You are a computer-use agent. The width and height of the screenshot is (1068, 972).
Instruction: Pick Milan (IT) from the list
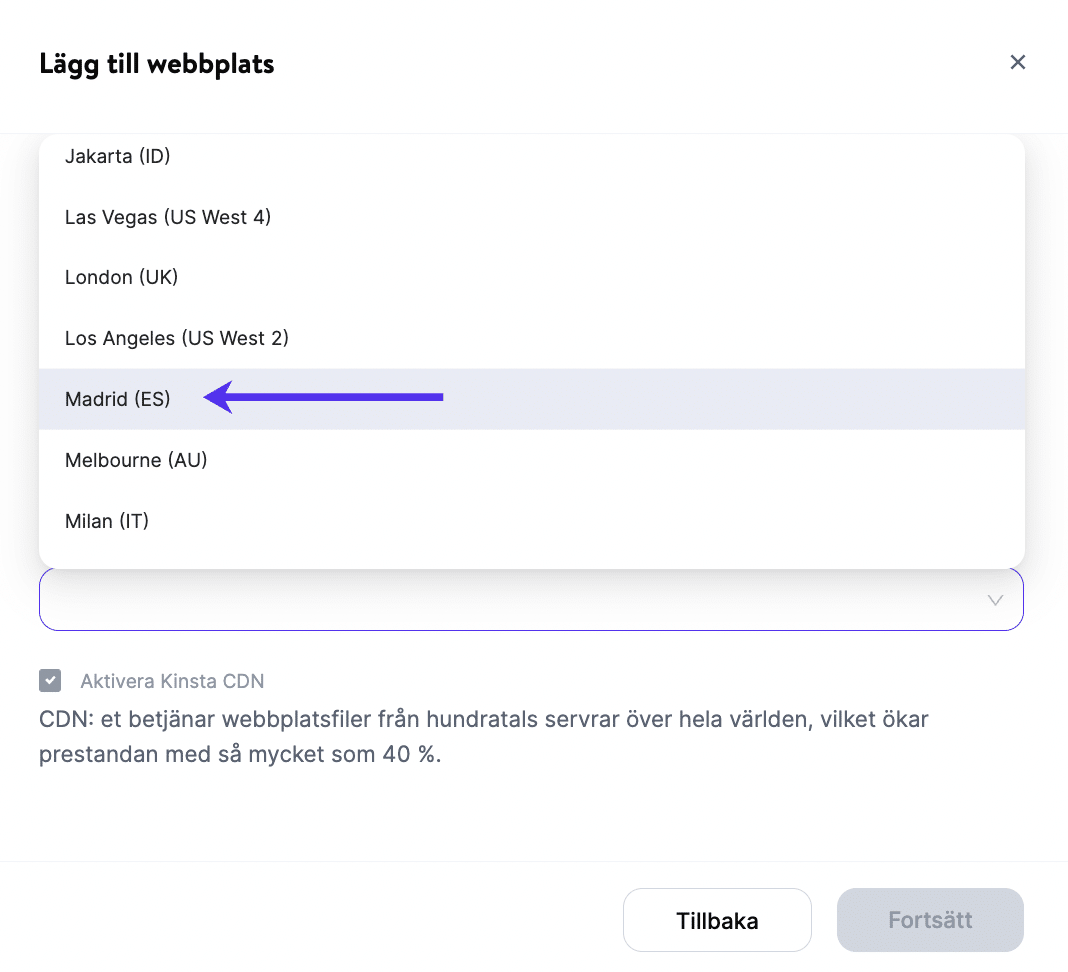tap(107, 521)
